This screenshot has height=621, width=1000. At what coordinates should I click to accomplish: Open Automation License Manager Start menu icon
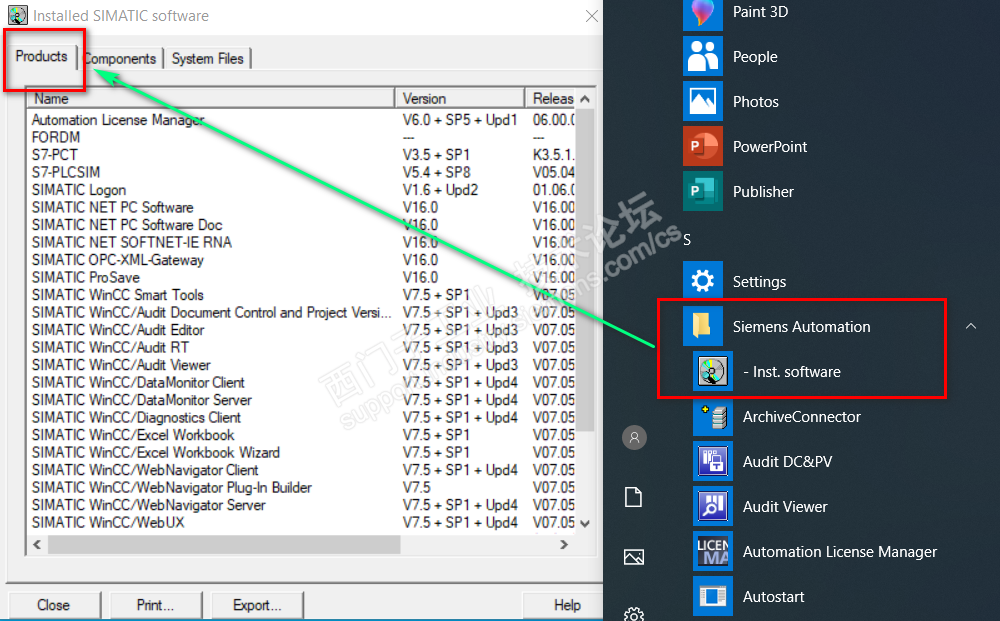pos(713,552)
